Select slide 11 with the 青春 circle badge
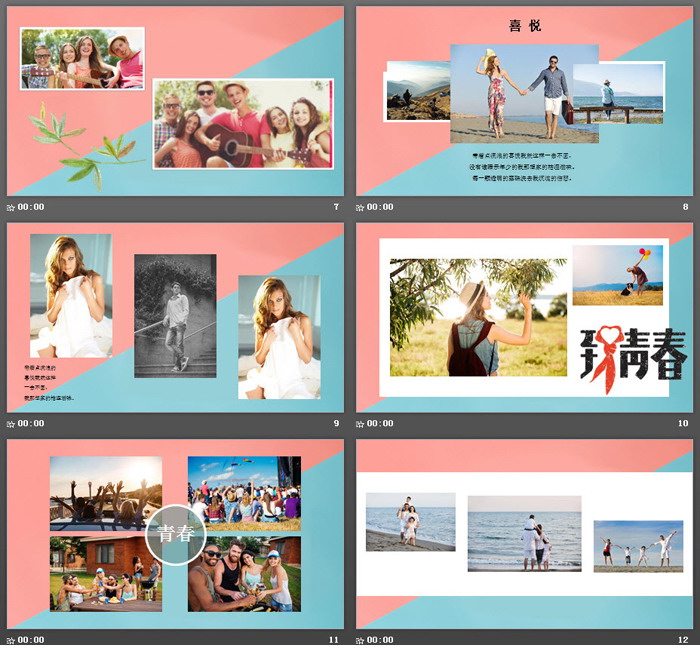This screenshot has height=645, width=700. pyautogui.click(x=175, y=533)
